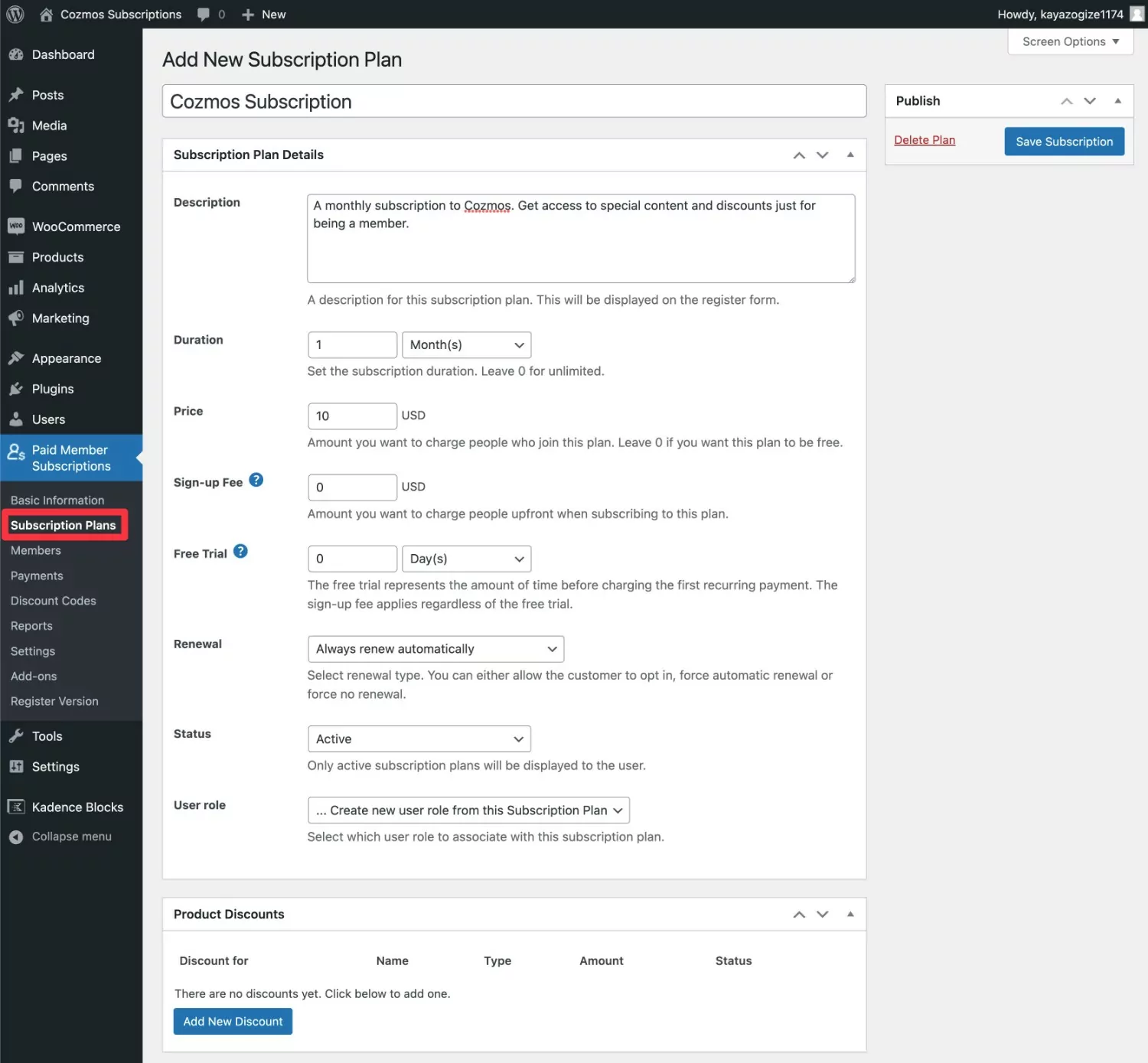Image resolution: width=1148 pixels, height=1063 pixels.
Task: Click the Free Trial help question mark
Action: click(x=240, y=551)
